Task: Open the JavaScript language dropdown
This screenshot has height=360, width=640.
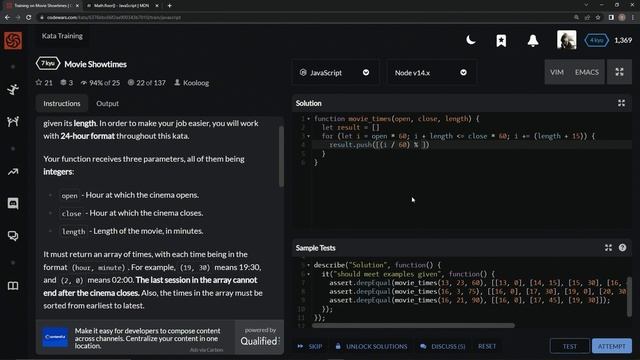Action: pyautogui.click(x=335, y=73)
